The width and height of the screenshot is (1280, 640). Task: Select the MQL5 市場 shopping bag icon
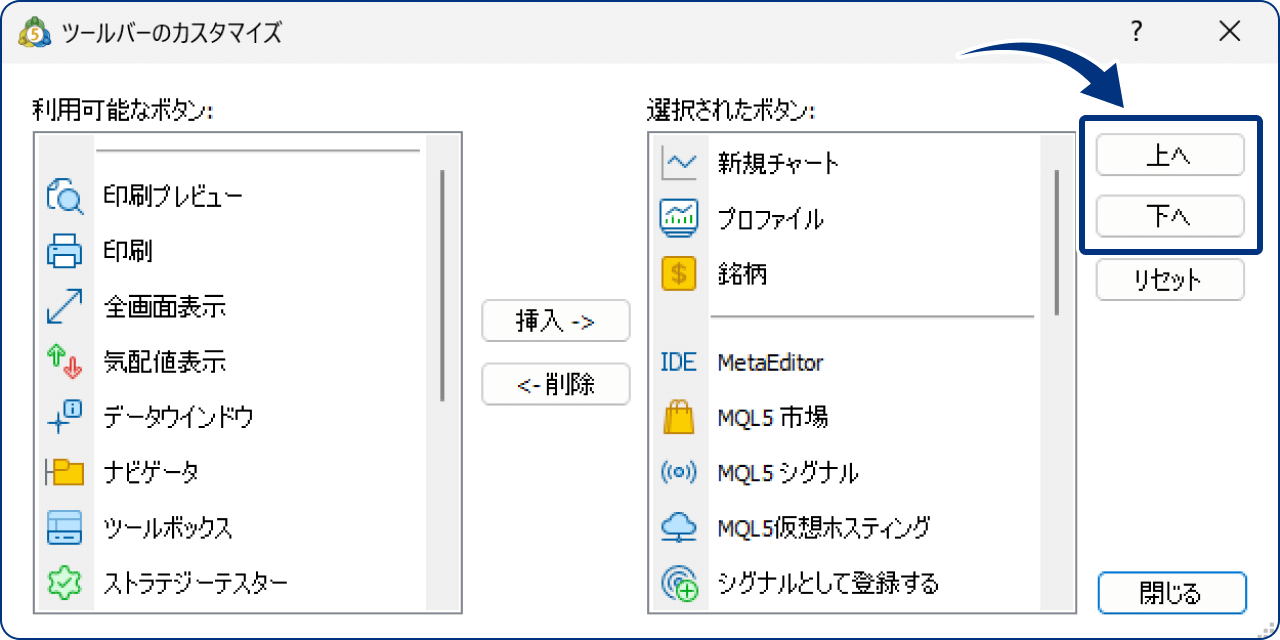tap(678, 418)
